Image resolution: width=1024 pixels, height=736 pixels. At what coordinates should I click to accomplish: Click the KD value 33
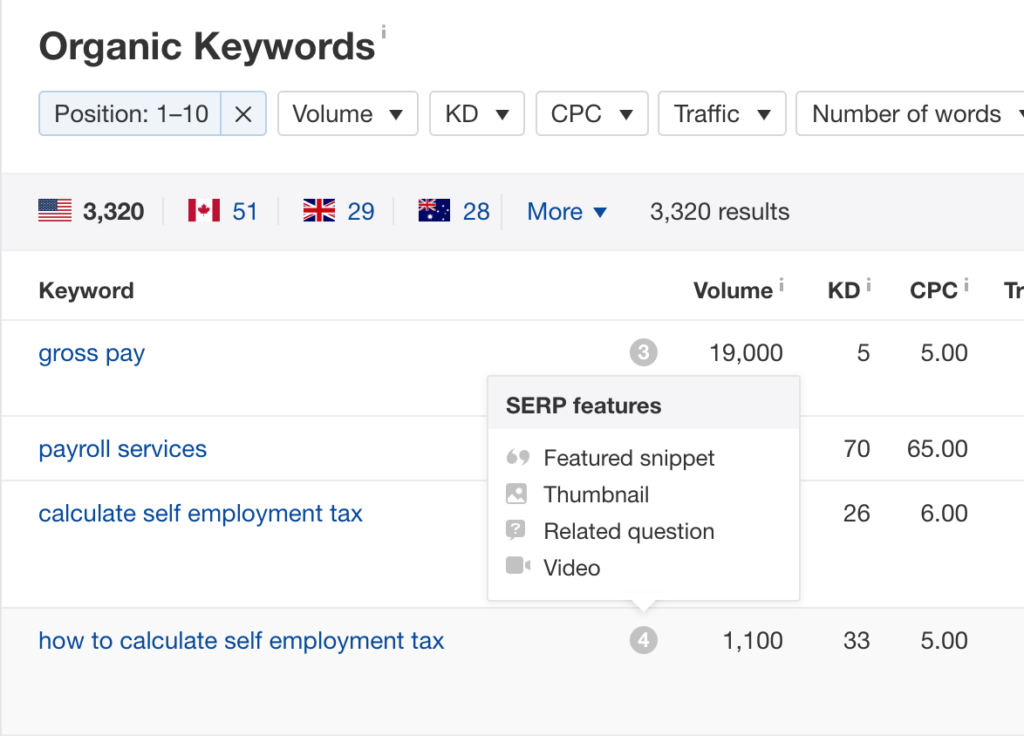tap(856, 641)
